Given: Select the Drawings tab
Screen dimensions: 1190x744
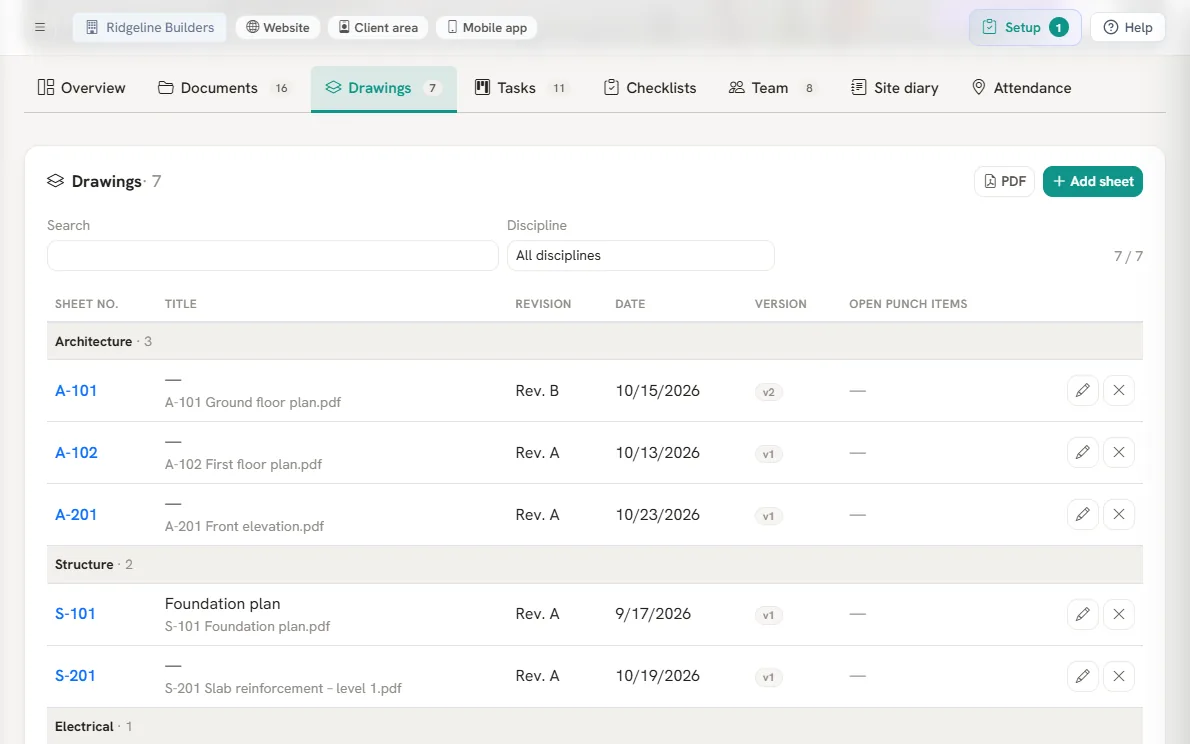Looking at the screenshot, I should pyautogui.click(x=384, y=88).
